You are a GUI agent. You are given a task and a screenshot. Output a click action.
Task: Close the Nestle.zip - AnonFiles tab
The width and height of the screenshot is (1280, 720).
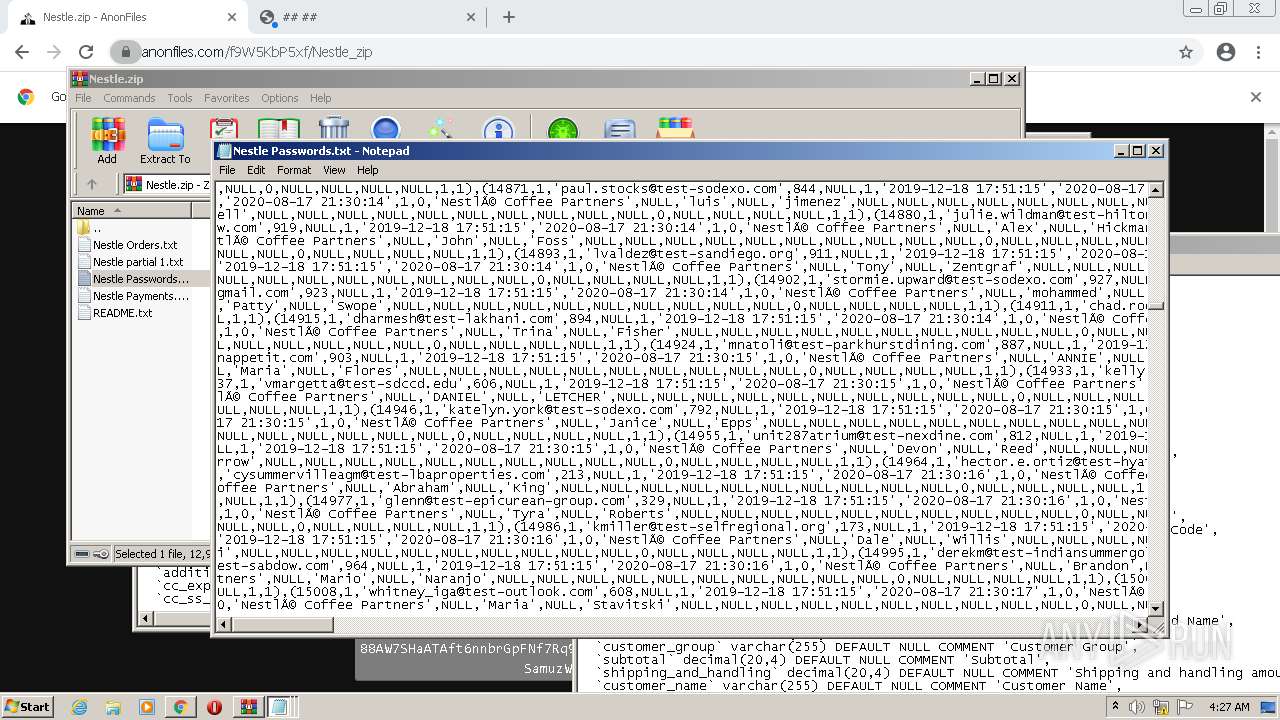[231, 17]
